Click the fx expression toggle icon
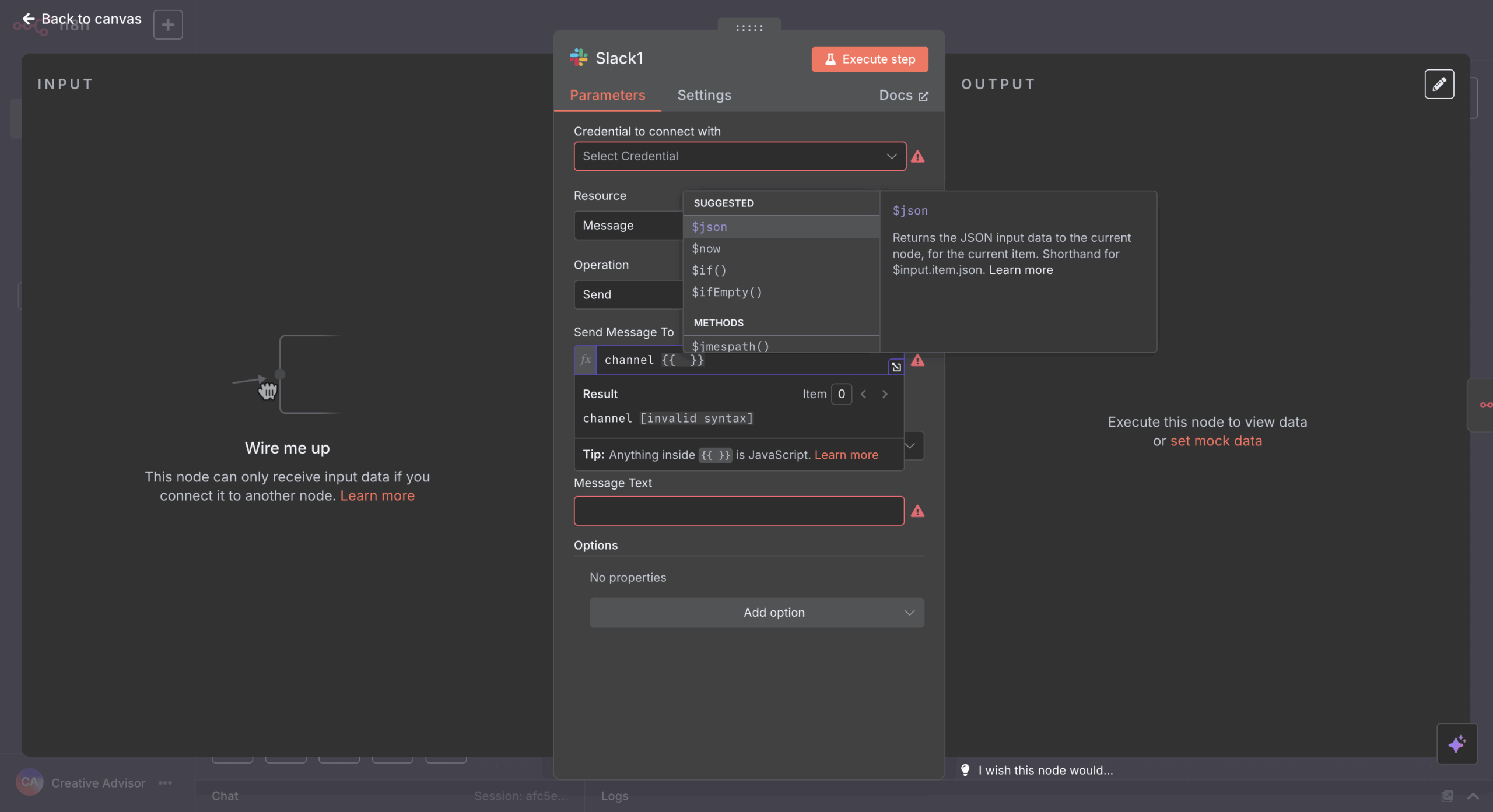Viewport: 1493px width, 812px height. (586, 360)
